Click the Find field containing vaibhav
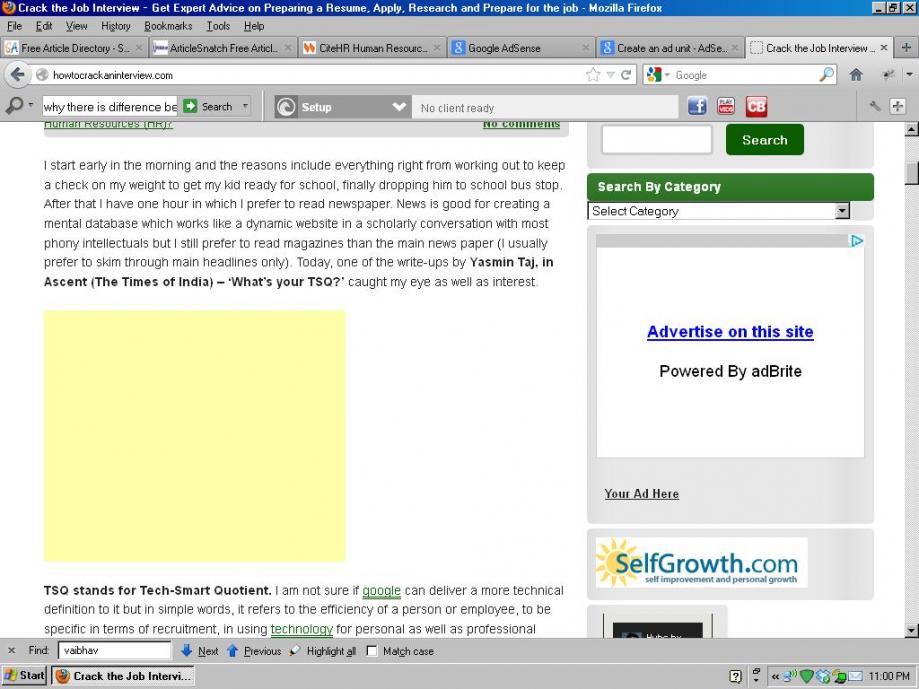Viewport: 919px width, 689px height. click(x=114, y=650)
